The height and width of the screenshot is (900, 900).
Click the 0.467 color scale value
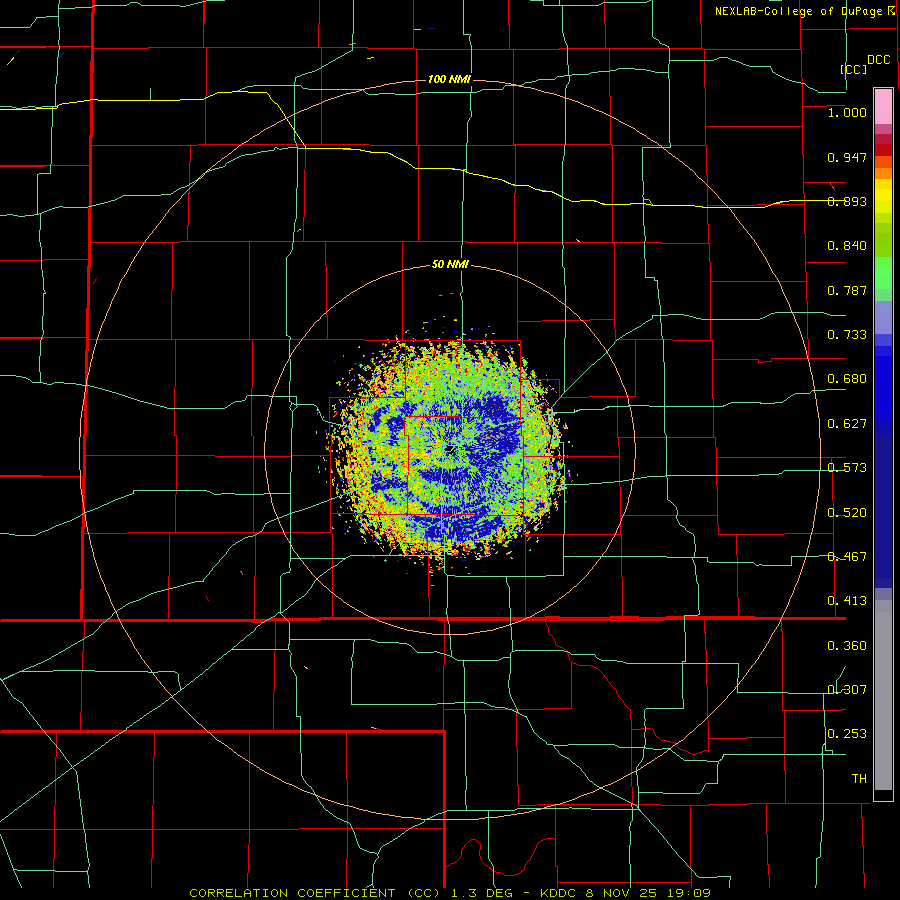(x=847, y=557)
